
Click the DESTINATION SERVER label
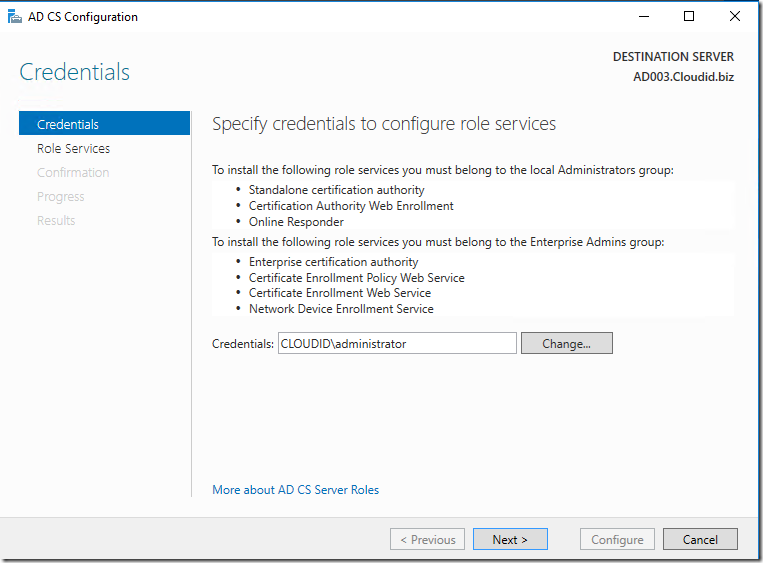673,57
